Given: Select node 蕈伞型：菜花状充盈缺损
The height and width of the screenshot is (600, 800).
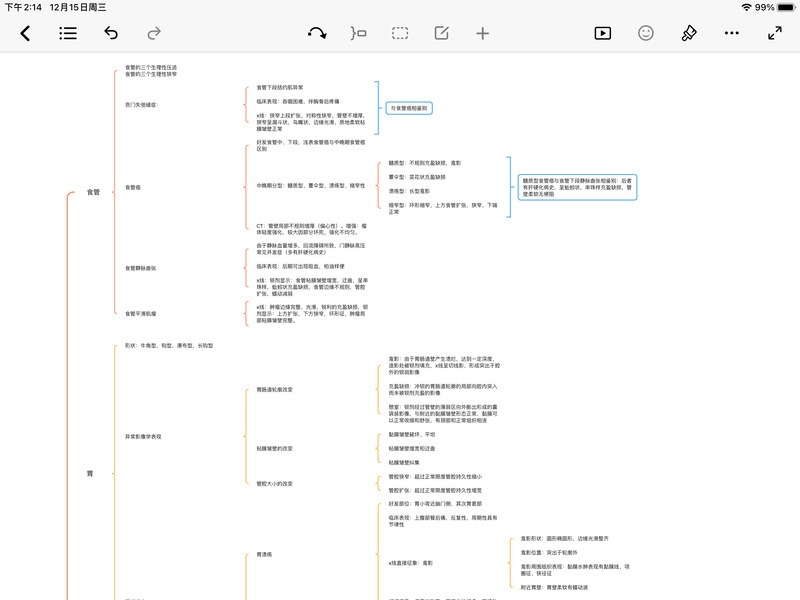Looking at the screenshot, I should [x=417, y=177].
